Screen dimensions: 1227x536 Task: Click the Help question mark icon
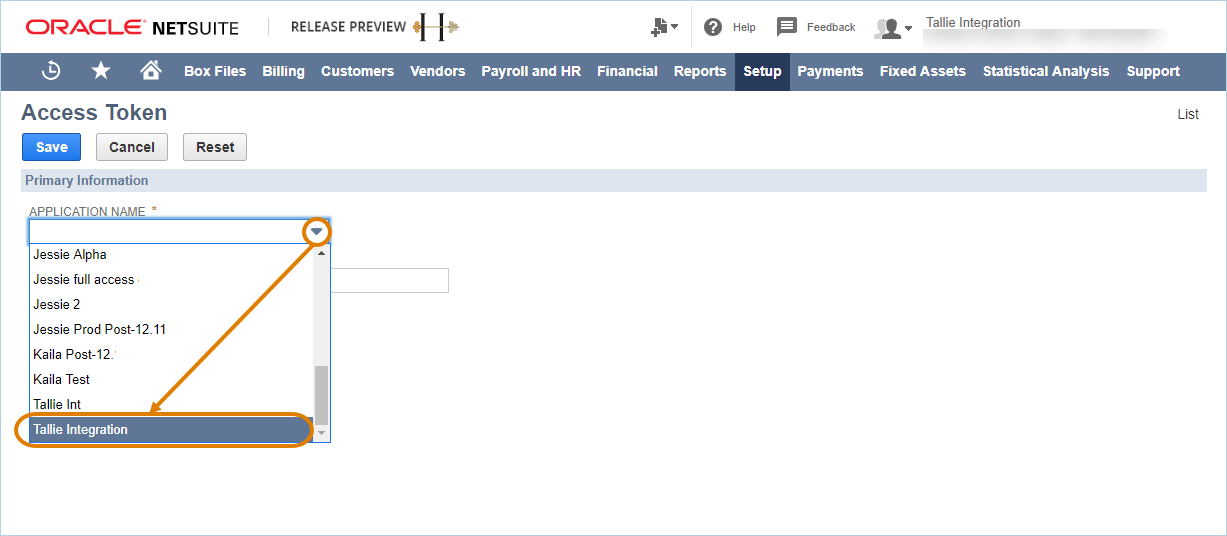[x=713, y=27]
